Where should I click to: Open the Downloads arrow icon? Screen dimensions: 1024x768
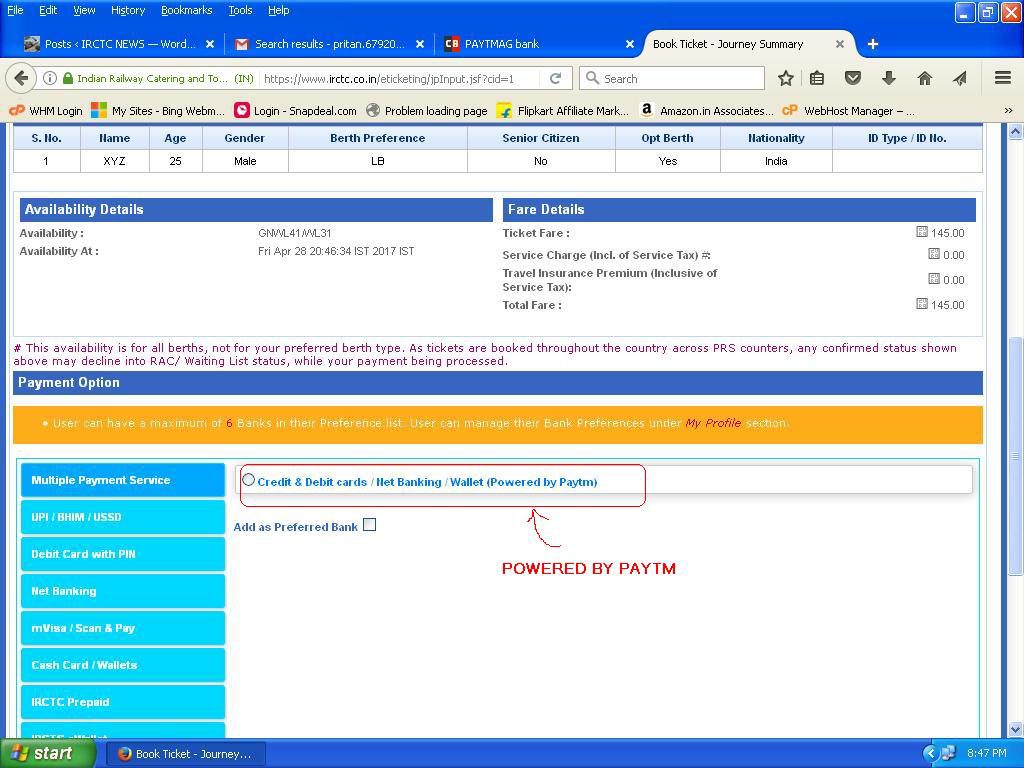889,78
